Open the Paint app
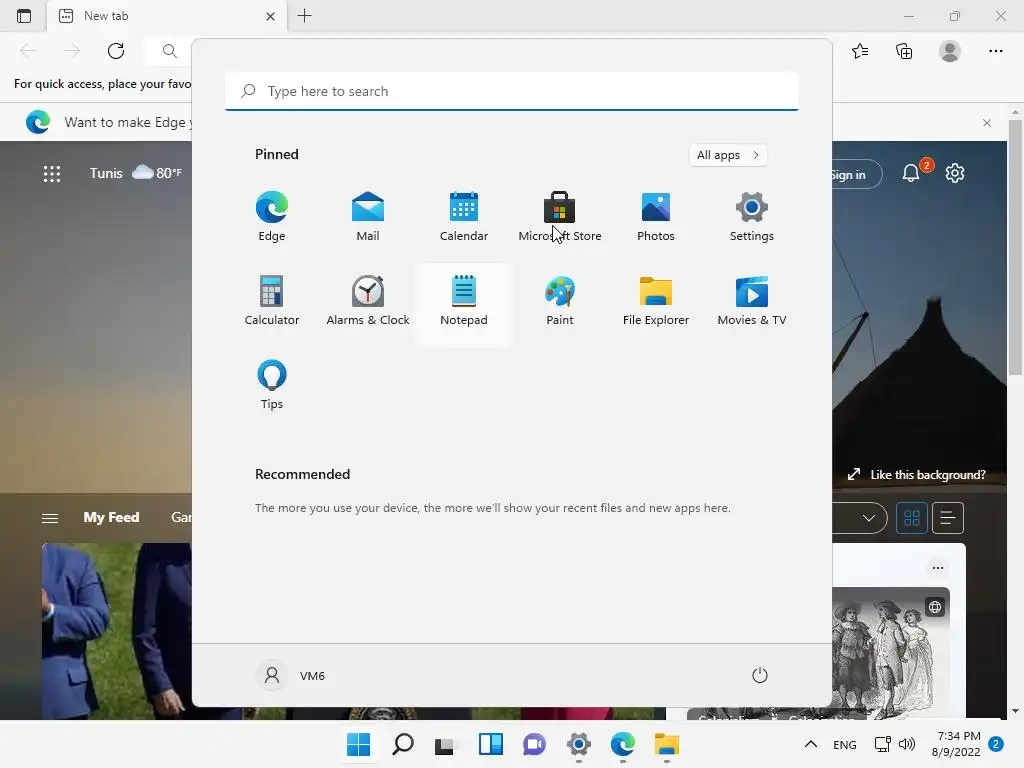Viewport: 1024px width, 768px height. tap(560, 301)
